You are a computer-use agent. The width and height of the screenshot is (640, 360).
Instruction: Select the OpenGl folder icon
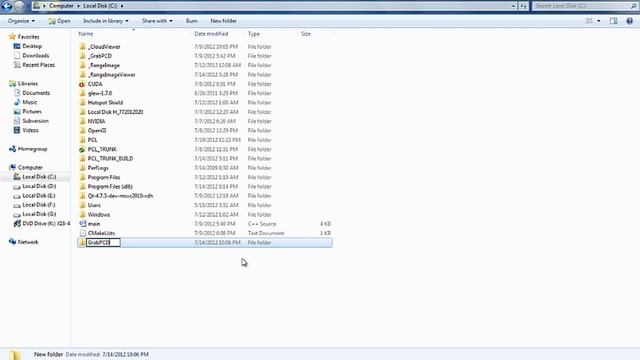[x=82, y=131]
